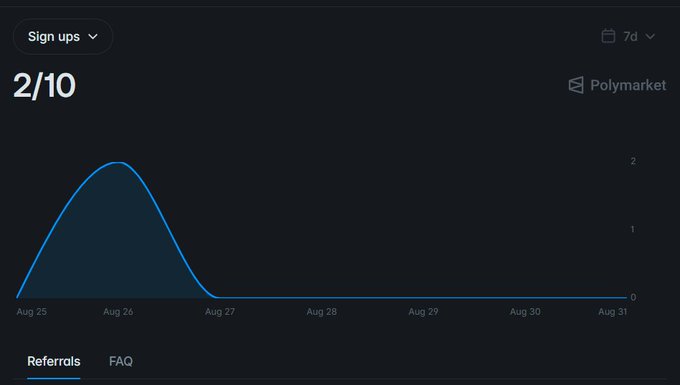Click the Aug 27 axis label
This screenshot has height=385, width=680.
point(220,312)
